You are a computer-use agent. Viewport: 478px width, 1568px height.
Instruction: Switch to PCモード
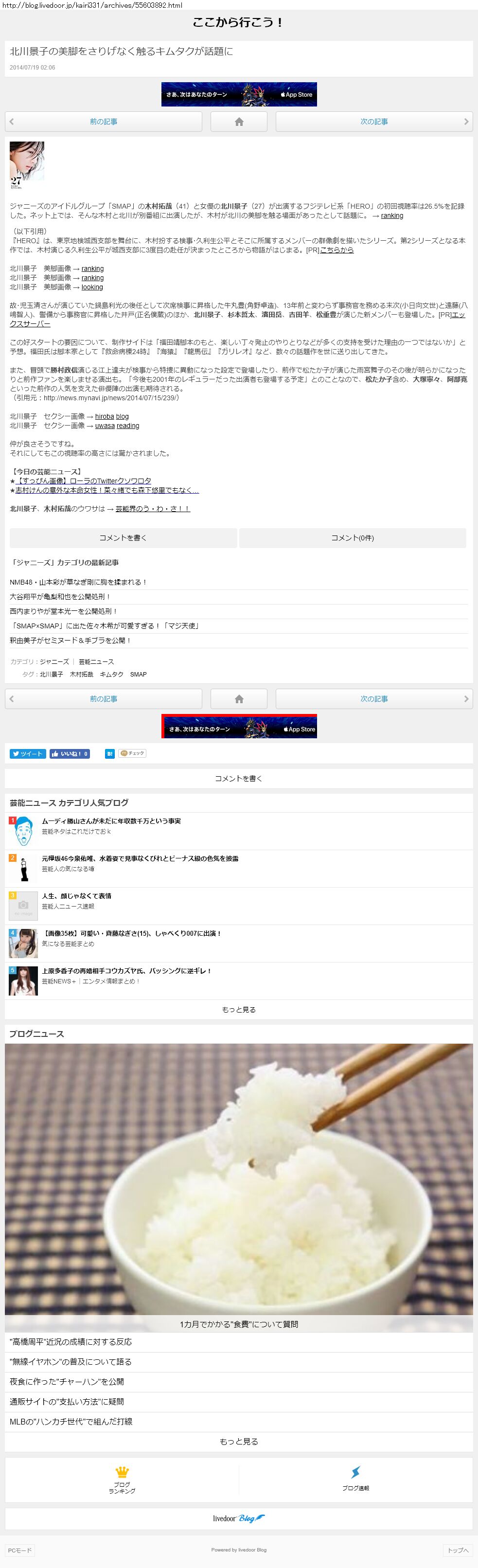click(x=19, y=1550)
